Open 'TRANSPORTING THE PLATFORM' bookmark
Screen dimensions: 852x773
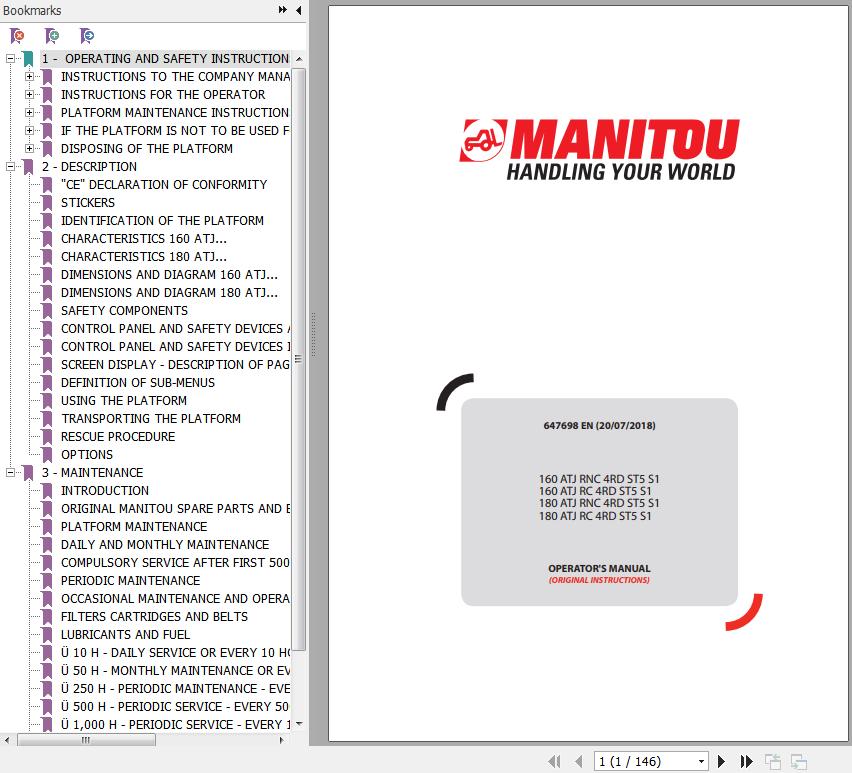tap(151, 418)
